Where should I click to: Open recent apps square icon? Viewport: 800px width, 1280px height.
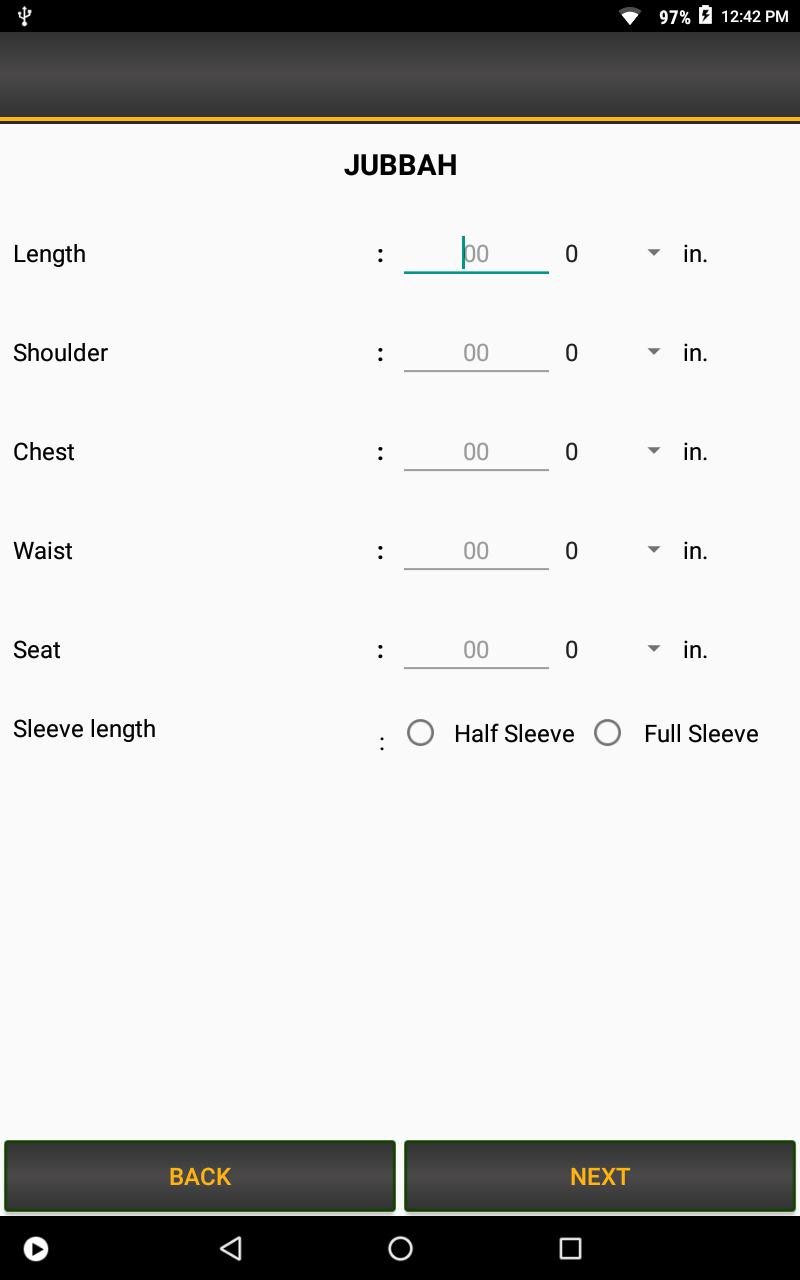coord(570,1248)
